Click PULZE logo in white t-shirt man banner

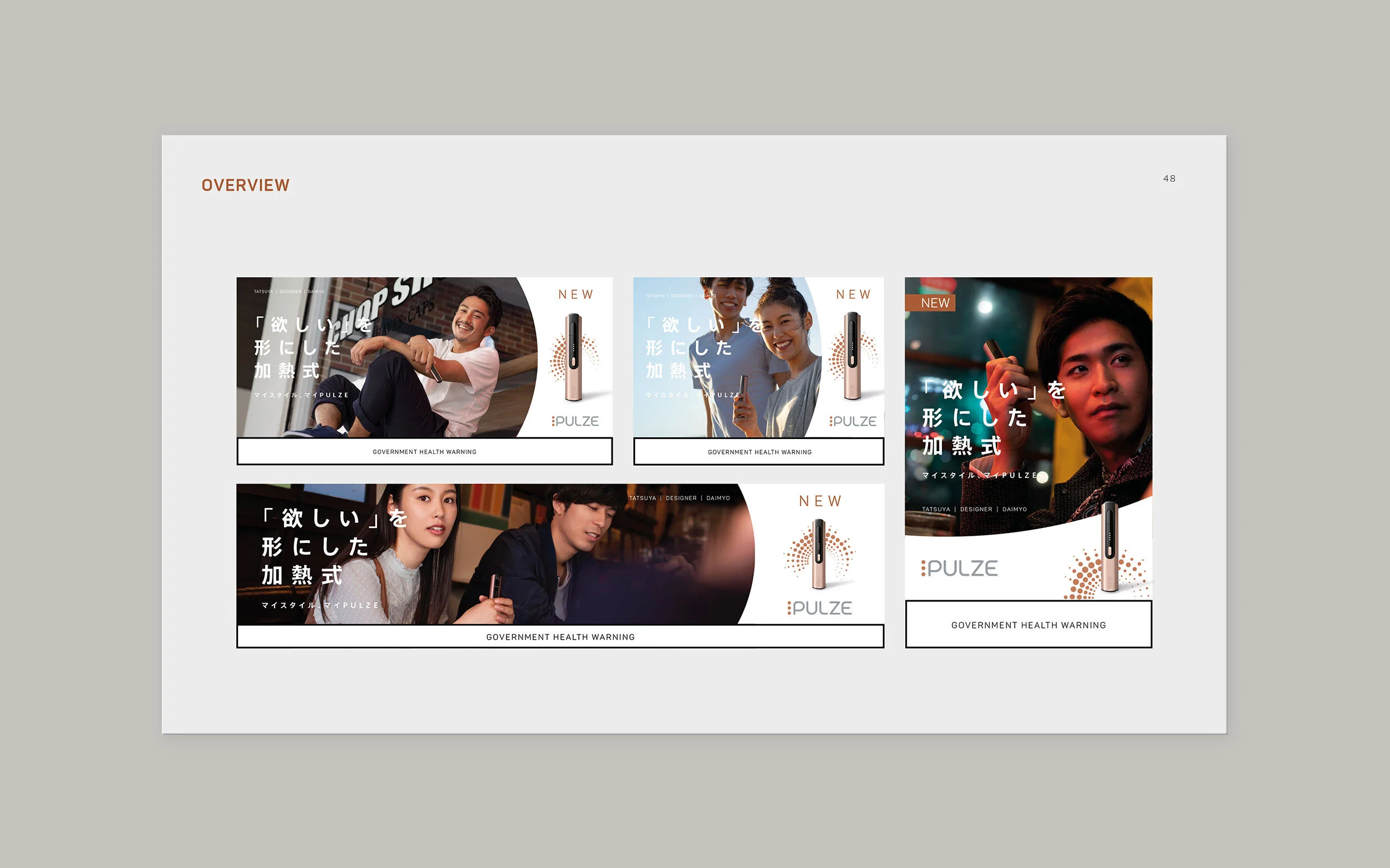pyautogui.click(x=575, y=421)
